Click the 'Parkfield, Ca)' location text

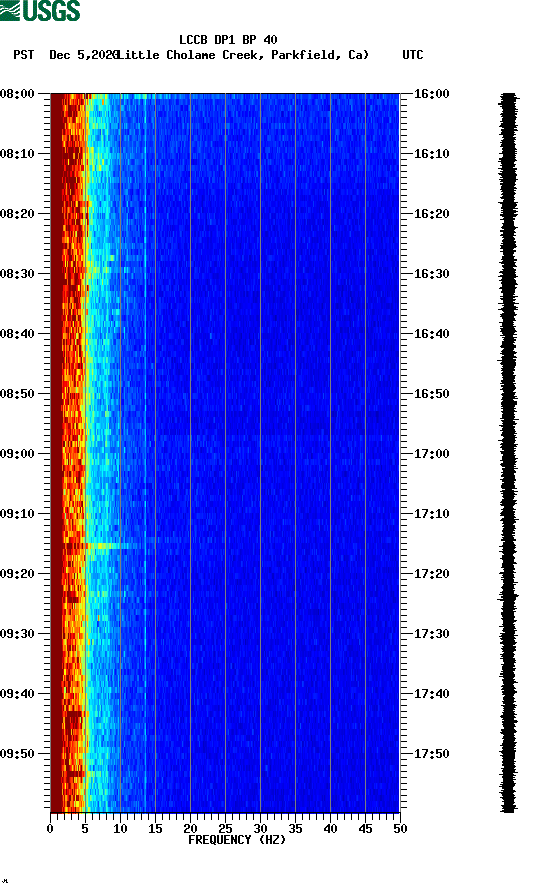click(x=320, y=55)
